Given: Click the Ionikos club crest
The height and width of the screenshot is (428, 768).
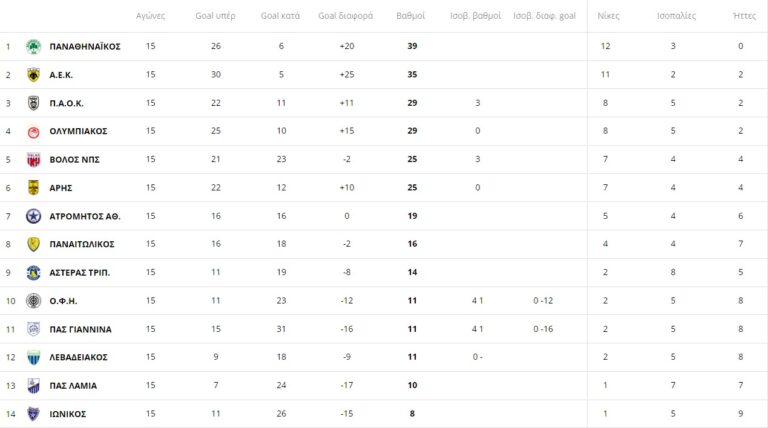Looking at the screenshot, I should click(x=33, y=413).
